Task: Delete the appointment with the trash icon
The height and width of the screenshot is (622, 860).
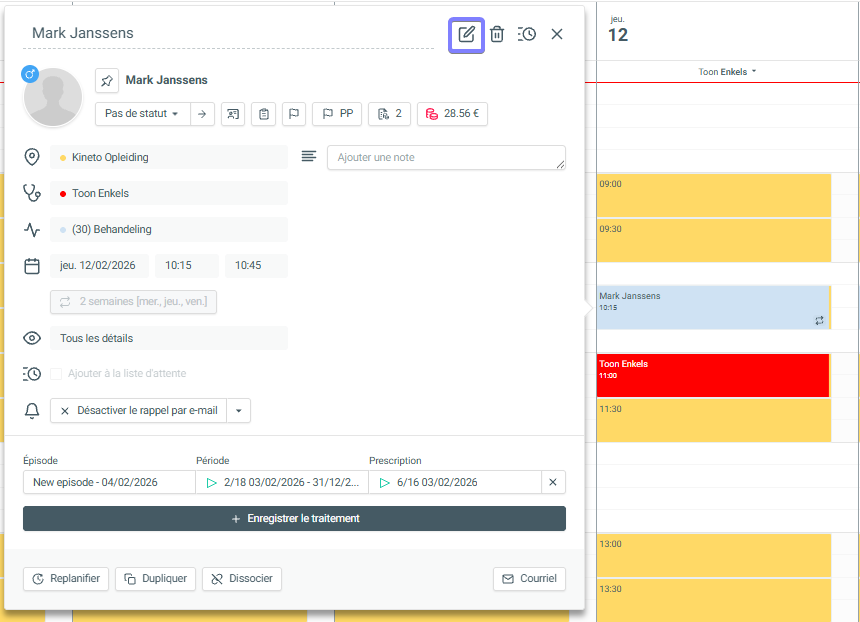Action: tap(497, 34)
